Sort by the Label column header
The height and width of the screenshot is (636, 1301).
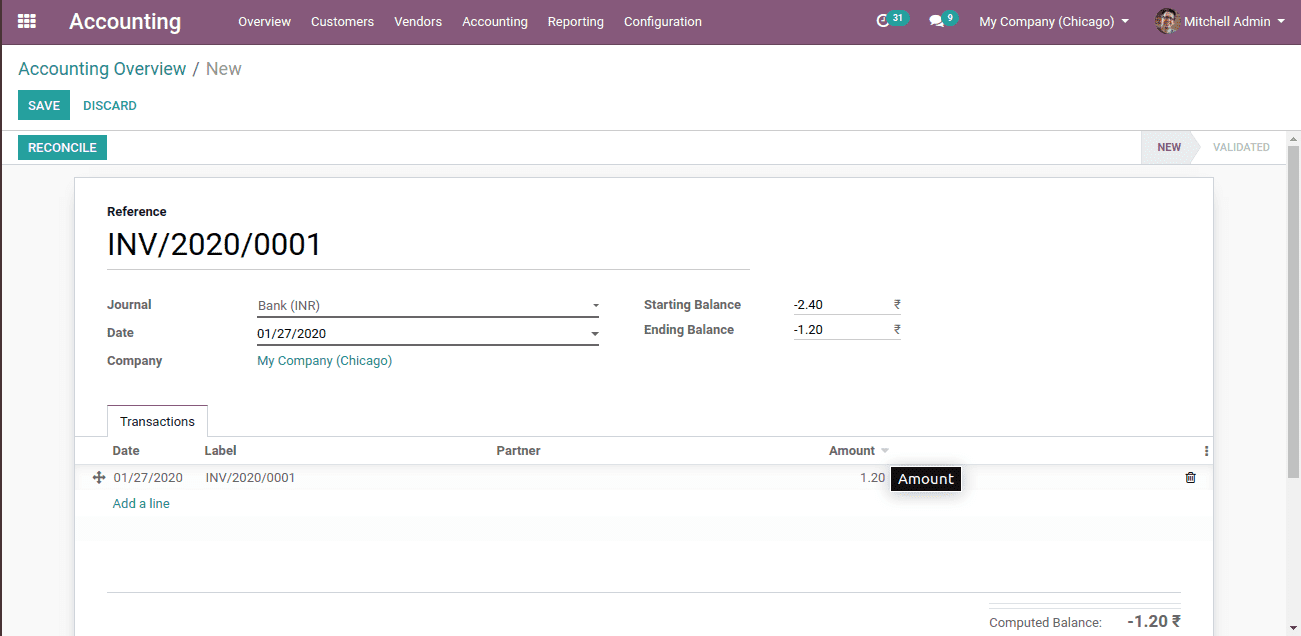pyautogui.click(x=221, y=451)
